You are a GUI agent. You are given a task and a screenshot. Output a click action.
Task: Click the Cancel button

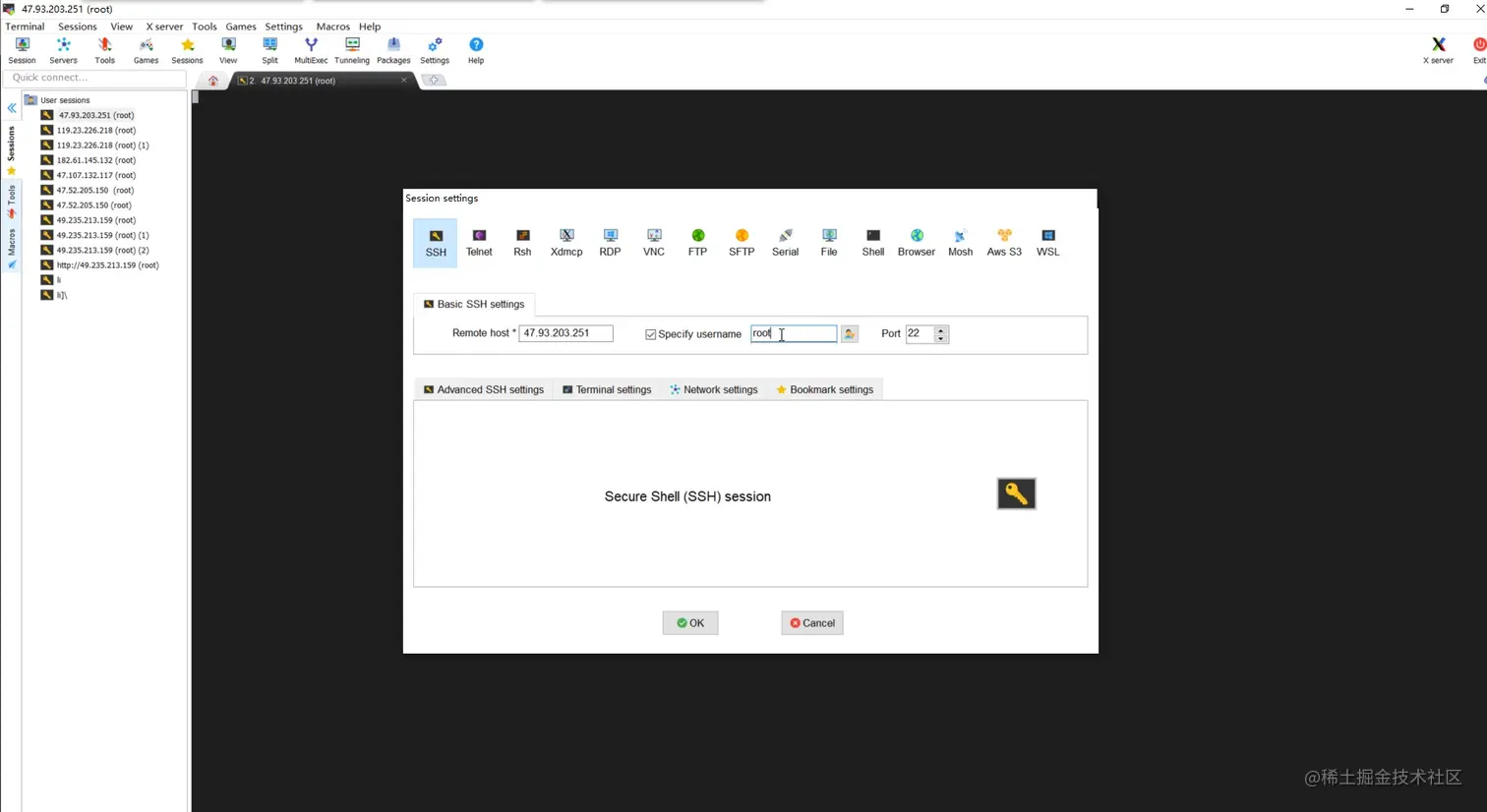click(812, 623)
